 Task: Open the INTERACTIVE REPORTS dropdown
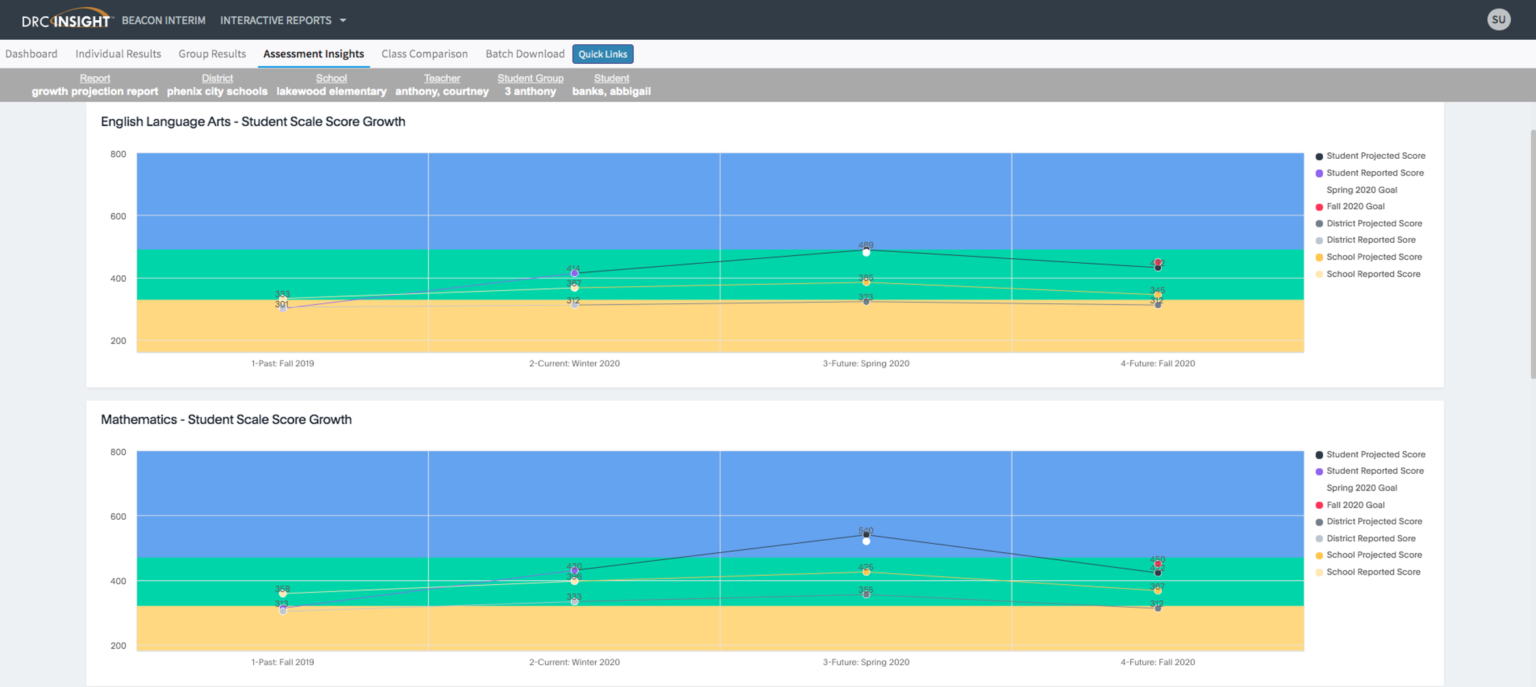(283, 19)
